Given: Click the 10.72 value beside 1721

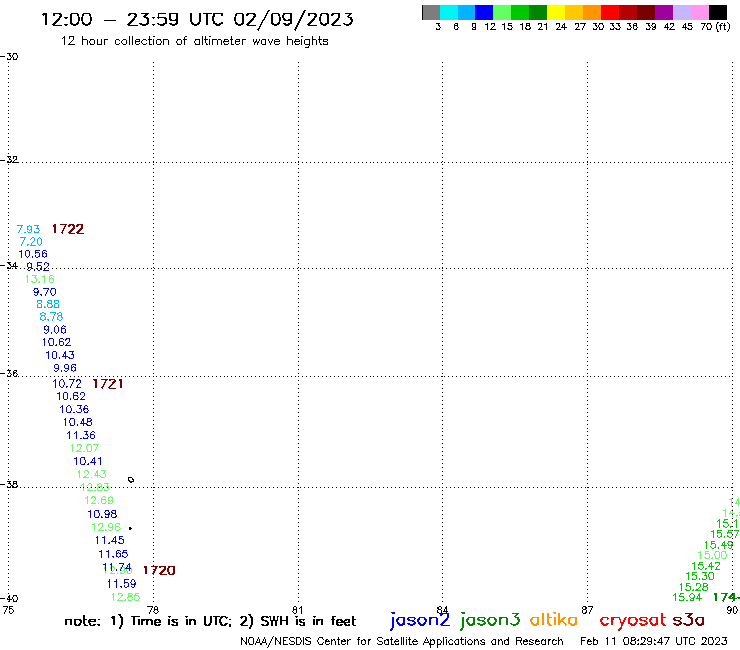Looking at the screenshot, I should point(67,384).
